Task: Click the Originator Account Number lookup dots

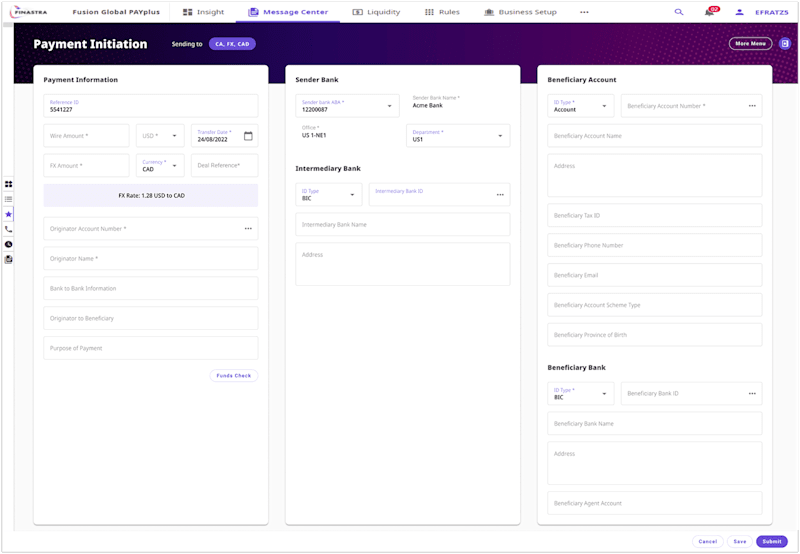Action: point(248,229)
